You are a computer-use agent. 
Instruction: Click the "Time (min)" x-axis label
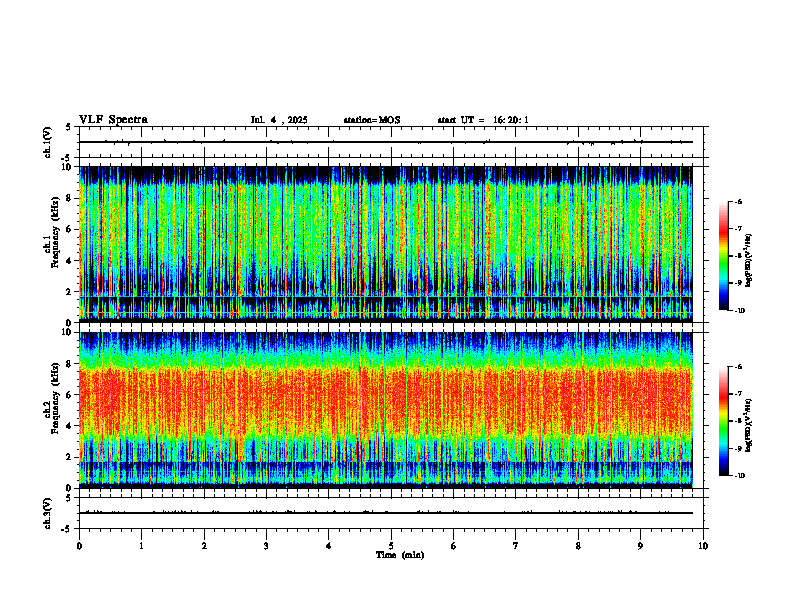[400, 555]
